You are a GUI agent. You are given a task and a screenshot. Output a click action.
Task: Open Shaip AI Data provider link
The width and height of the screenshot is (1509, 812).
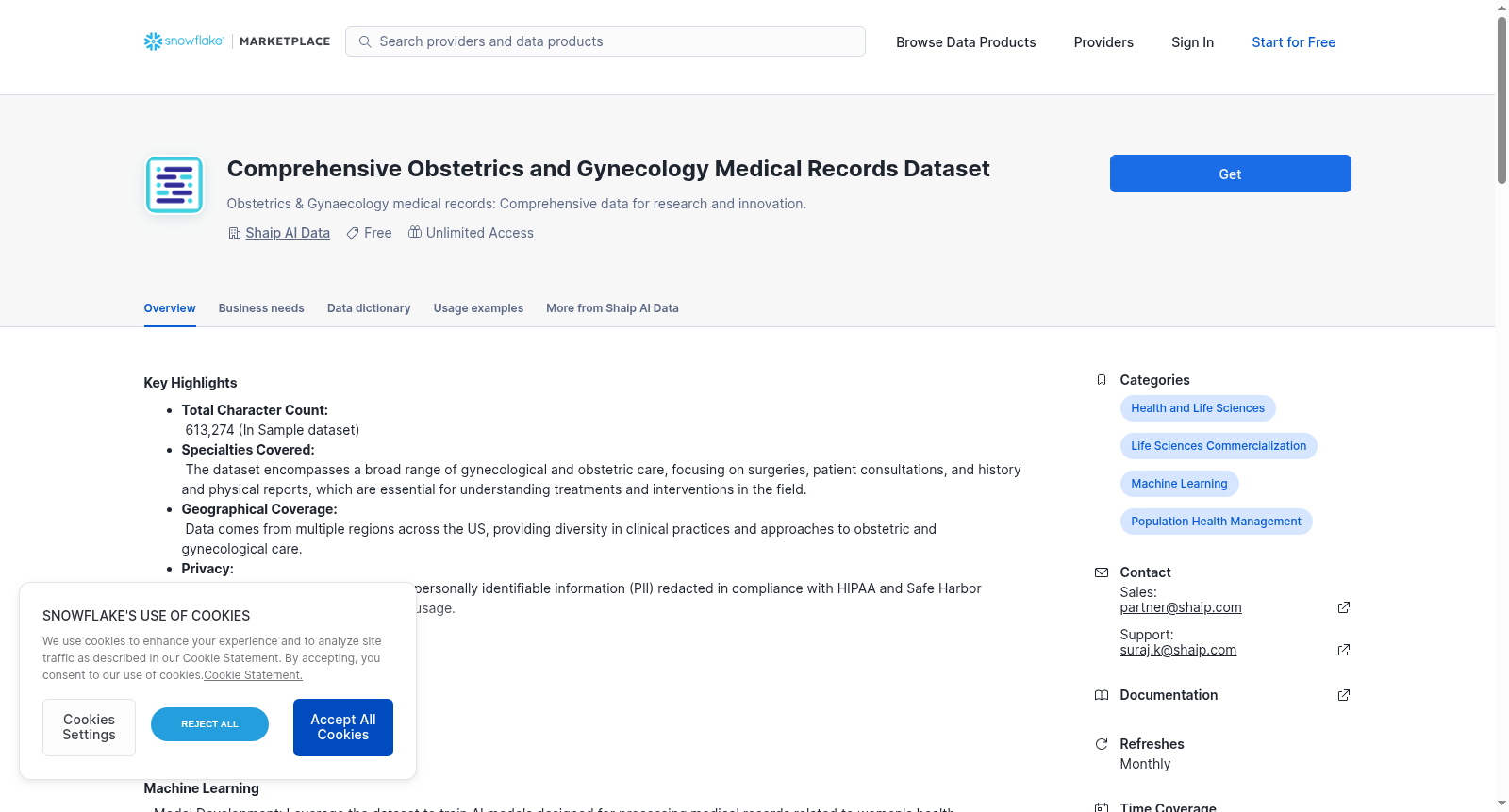point(288,233)
